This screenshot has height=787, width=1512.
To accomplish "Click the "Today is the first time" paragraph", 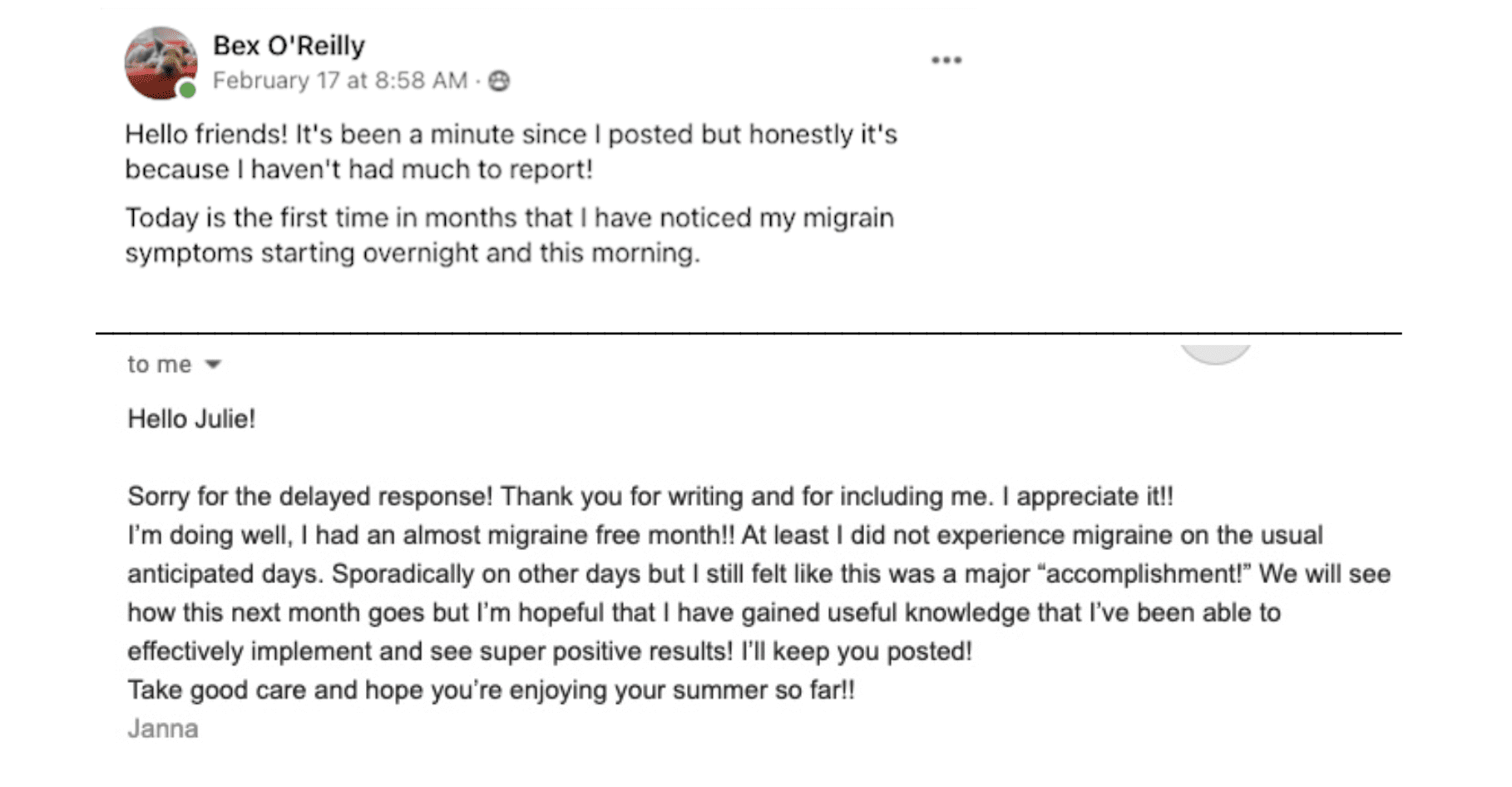I will coord(509,235).
